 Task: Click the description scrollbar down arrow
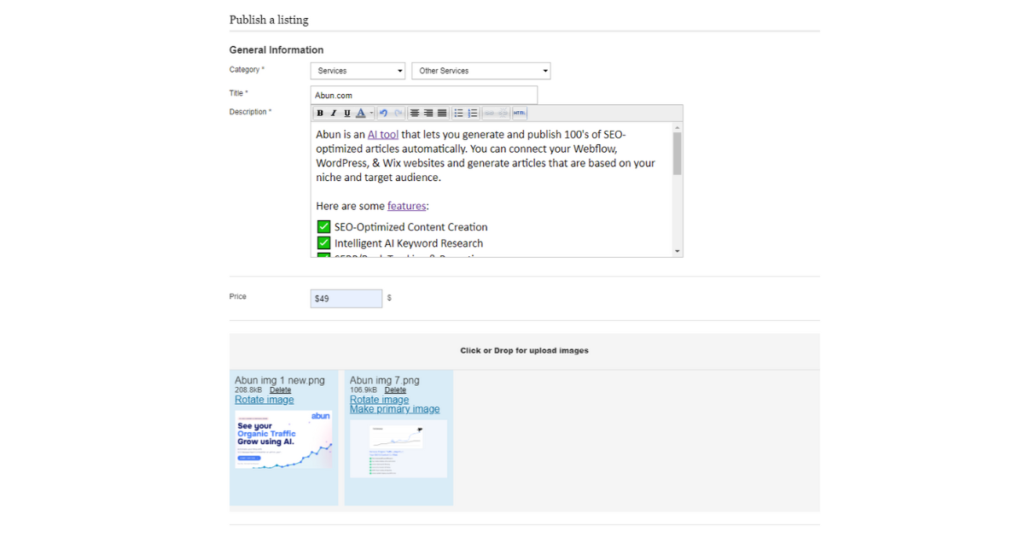click(x=677, y=251)
